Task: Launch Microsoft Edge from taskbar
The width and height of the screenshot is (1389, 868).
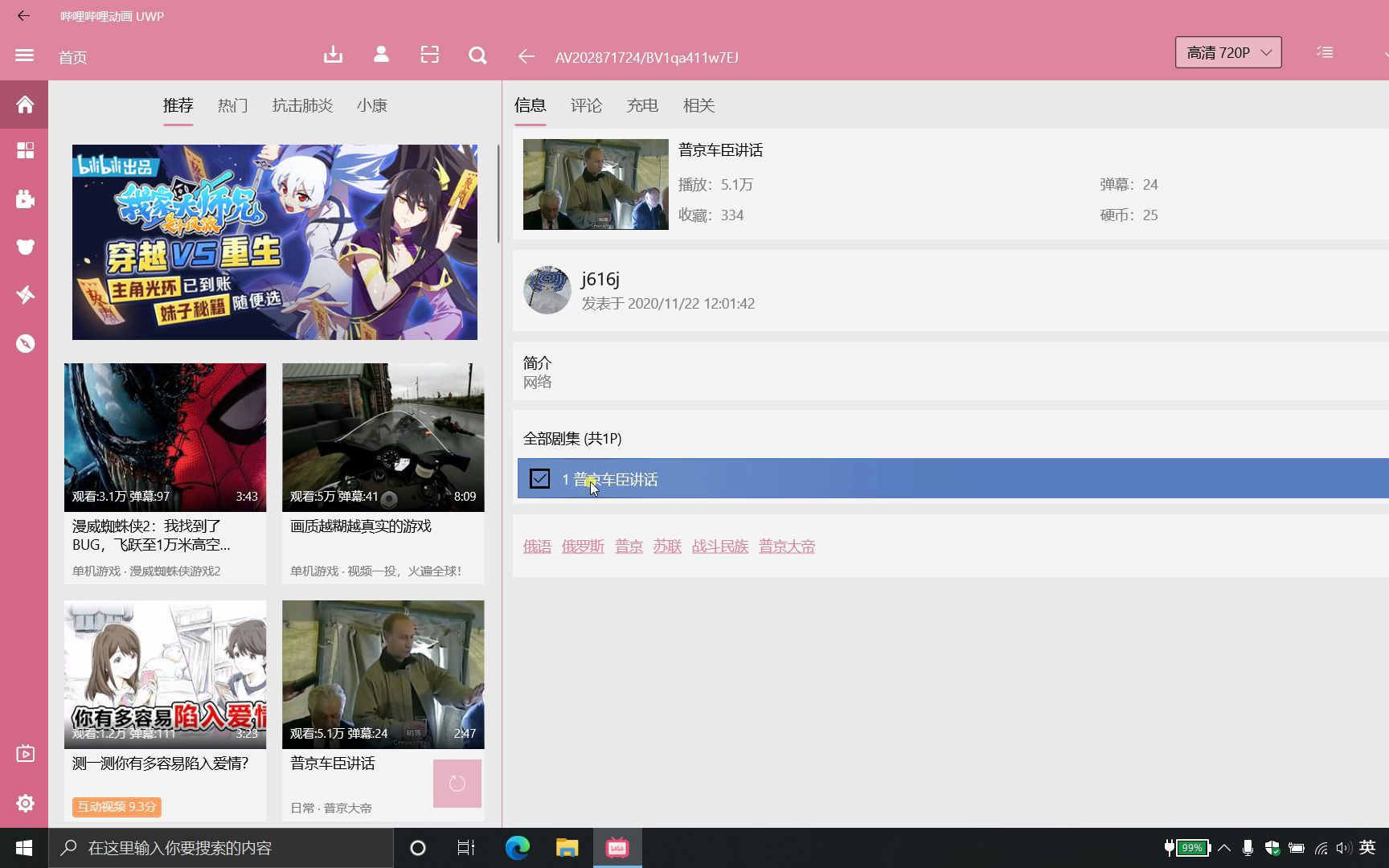Action: [517, 848]
